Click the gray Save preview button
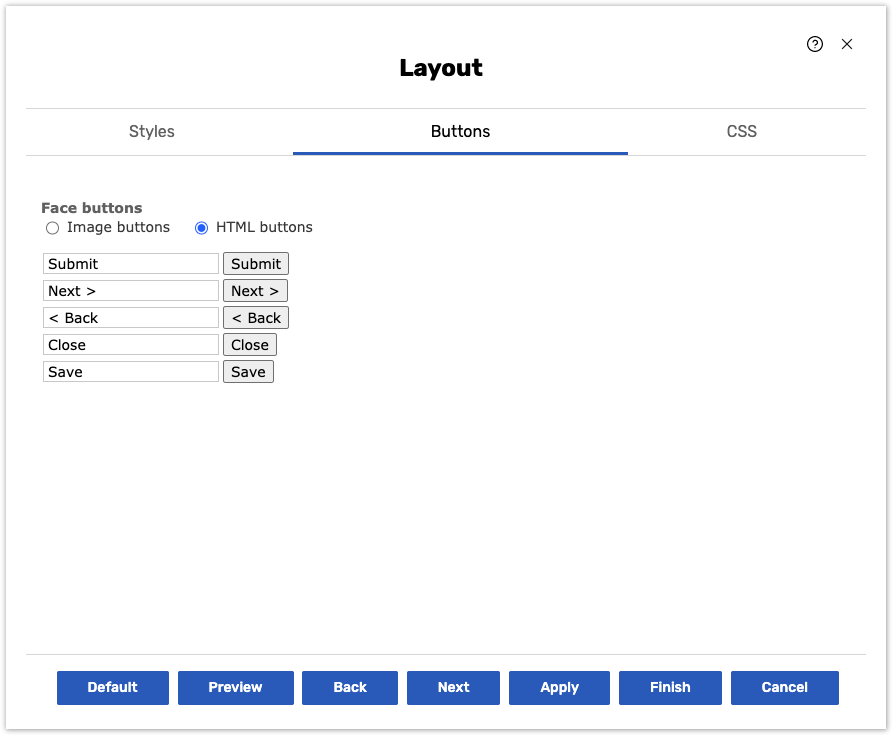Screen dimensions: 892x735 248,372
